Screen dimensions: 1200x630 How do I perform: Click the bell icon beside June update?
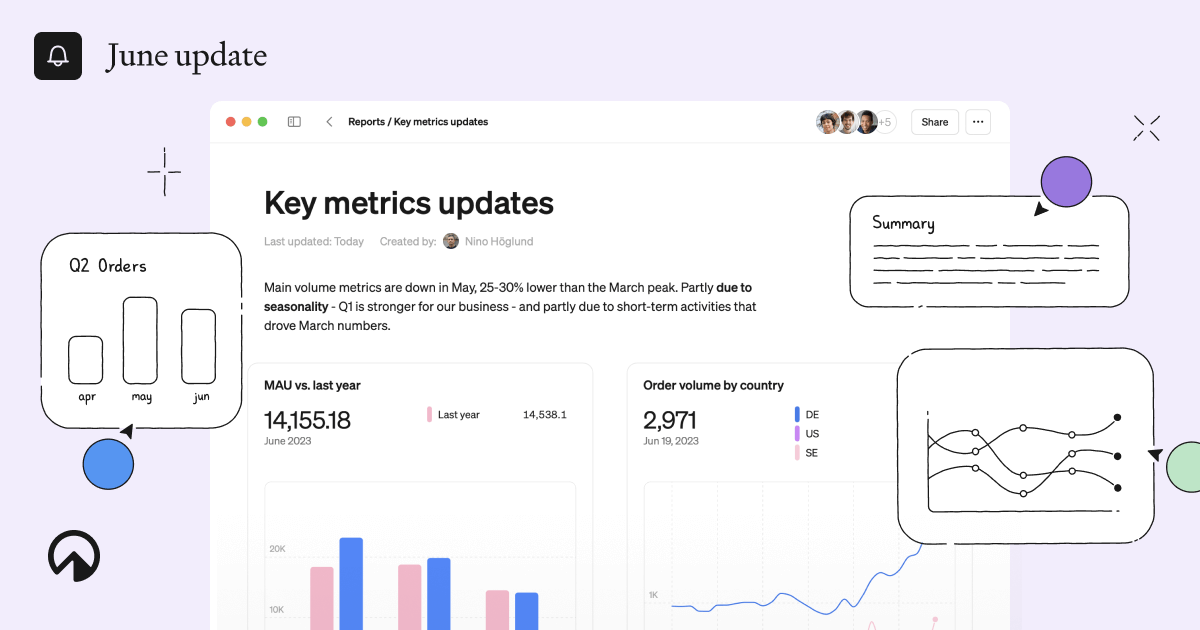pyautogui.click(x=58, y=56)
